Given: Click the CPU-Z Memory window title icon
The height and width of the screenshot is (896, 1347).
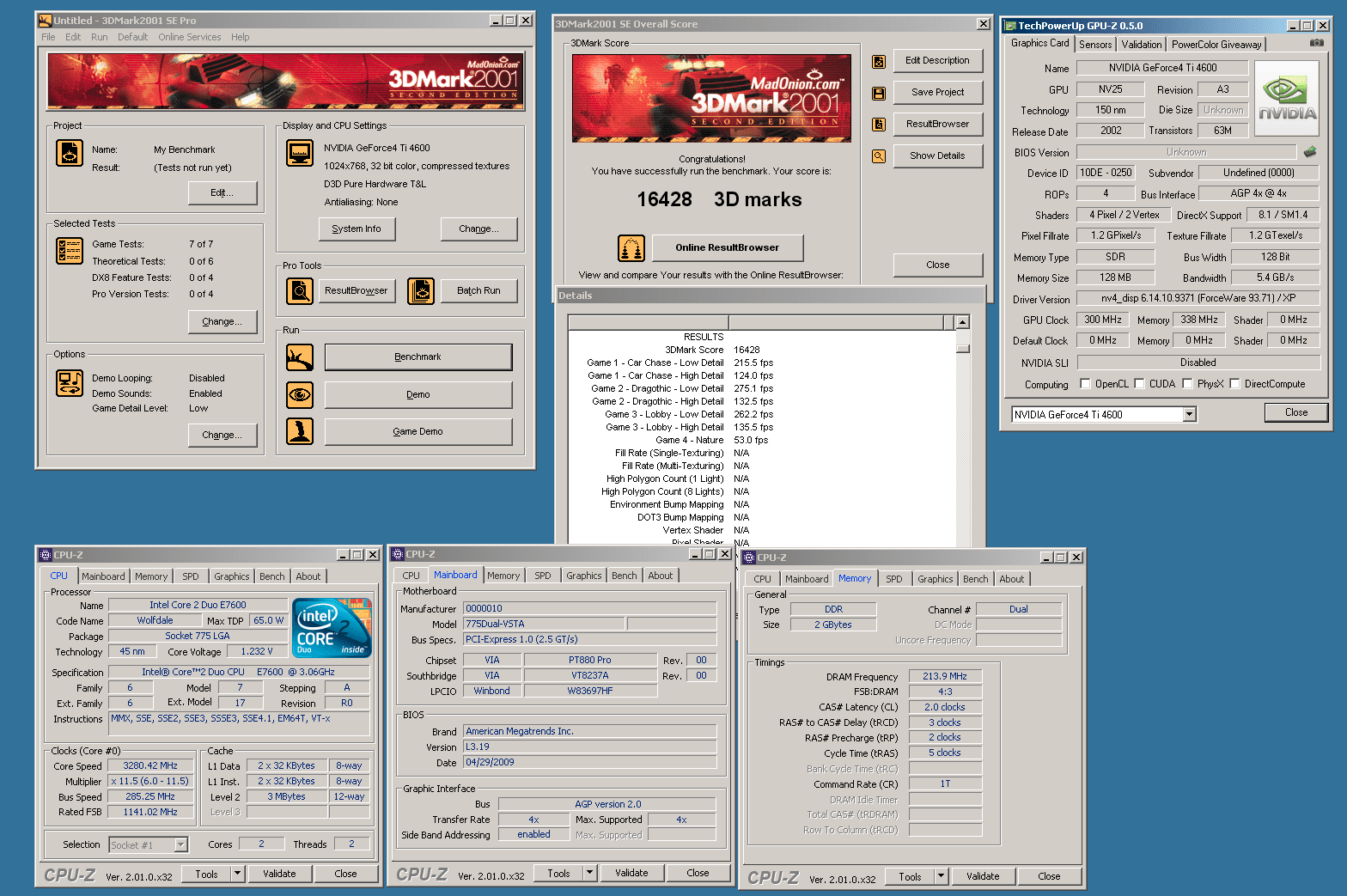Looking at the screenshot, I should pyautogui.click(x=749, y=558).
